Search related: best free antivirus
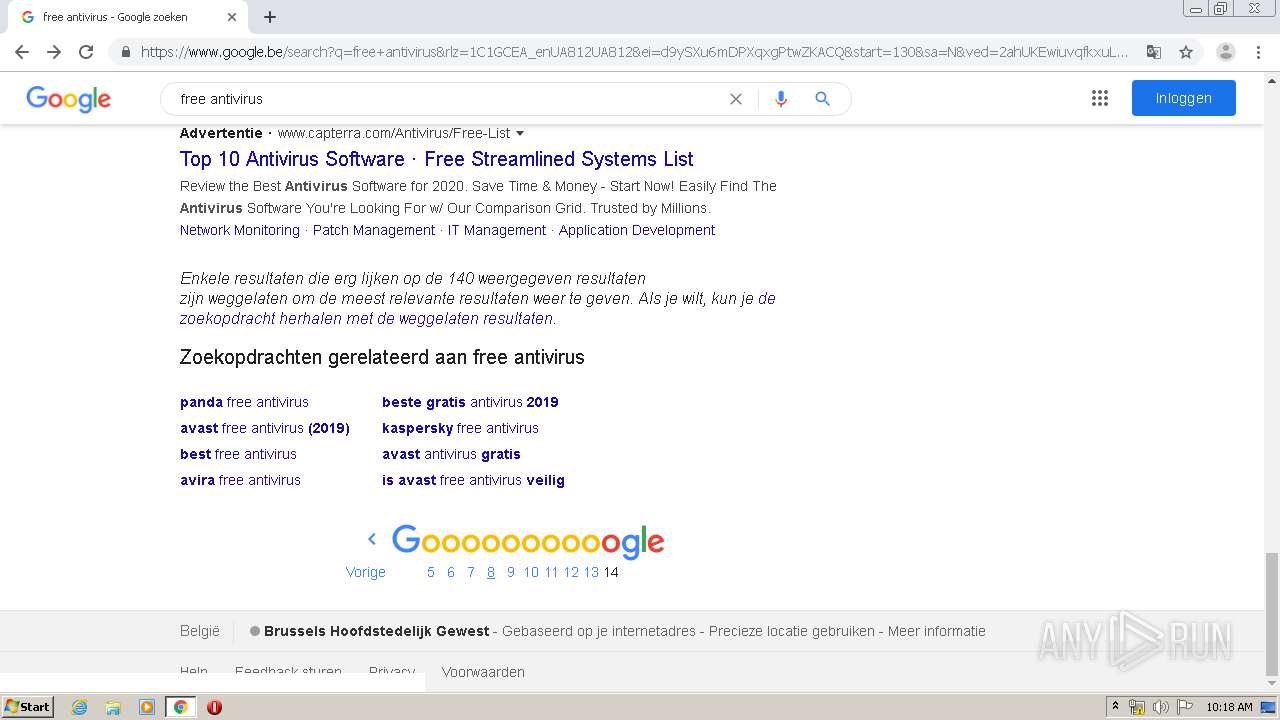1280x720 pixels. [x=238, y=454]
